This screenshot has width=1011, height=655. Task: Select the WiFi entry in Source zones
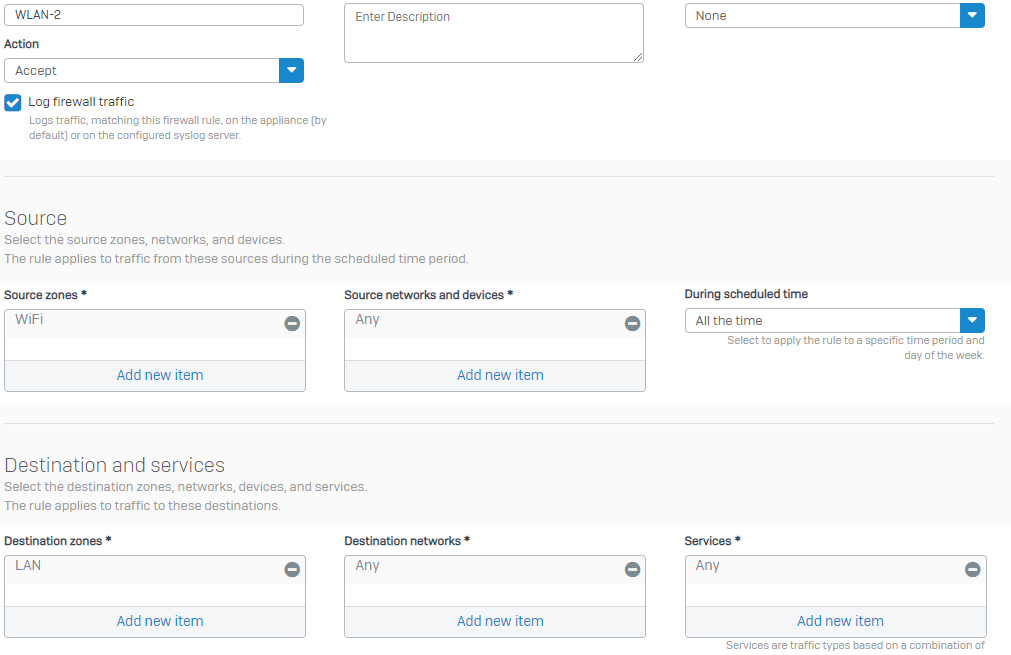[30, 320]
